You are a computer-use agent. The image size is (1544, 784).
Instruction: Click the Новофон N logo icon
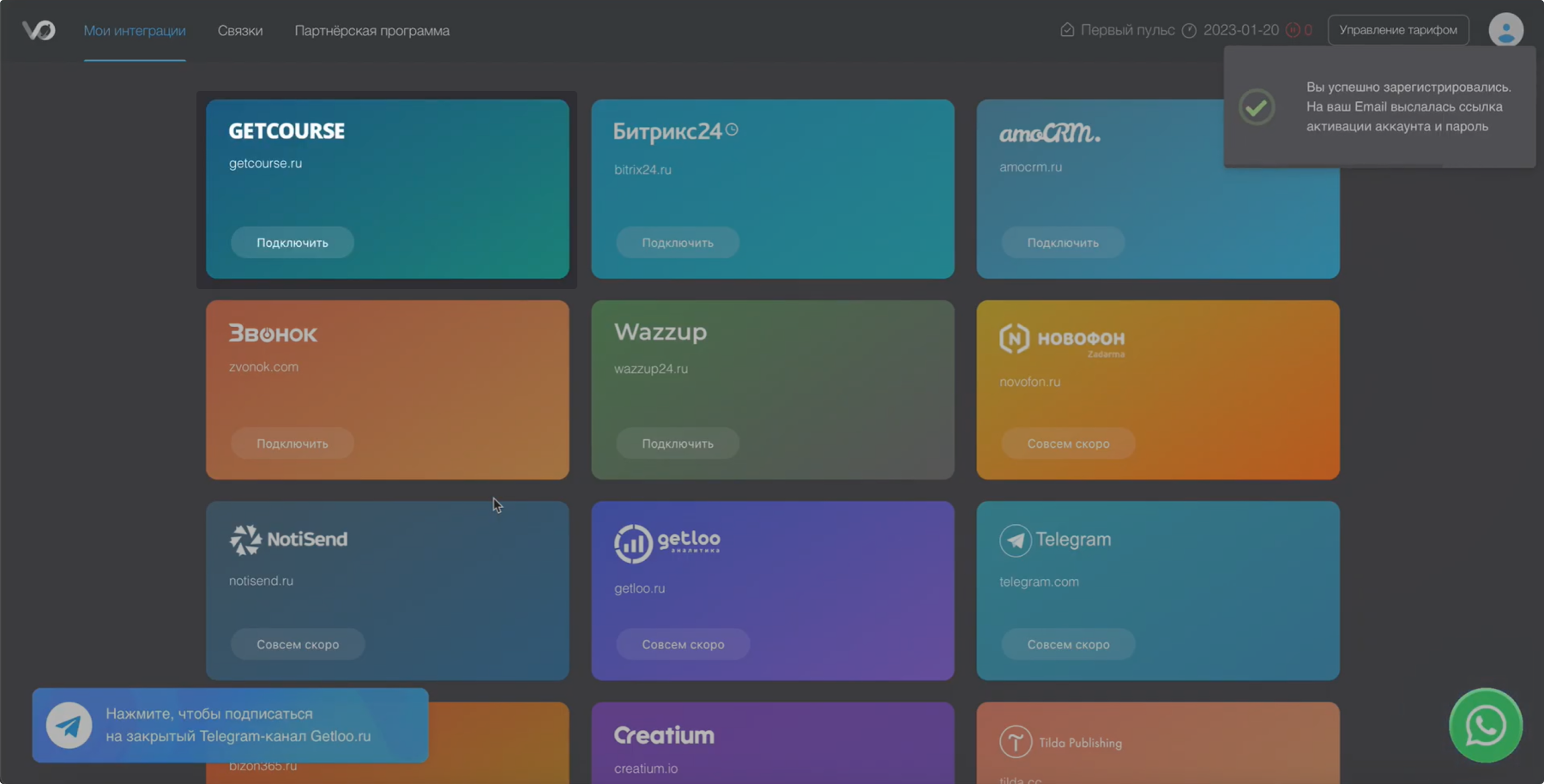click(x=1014, y=339)
